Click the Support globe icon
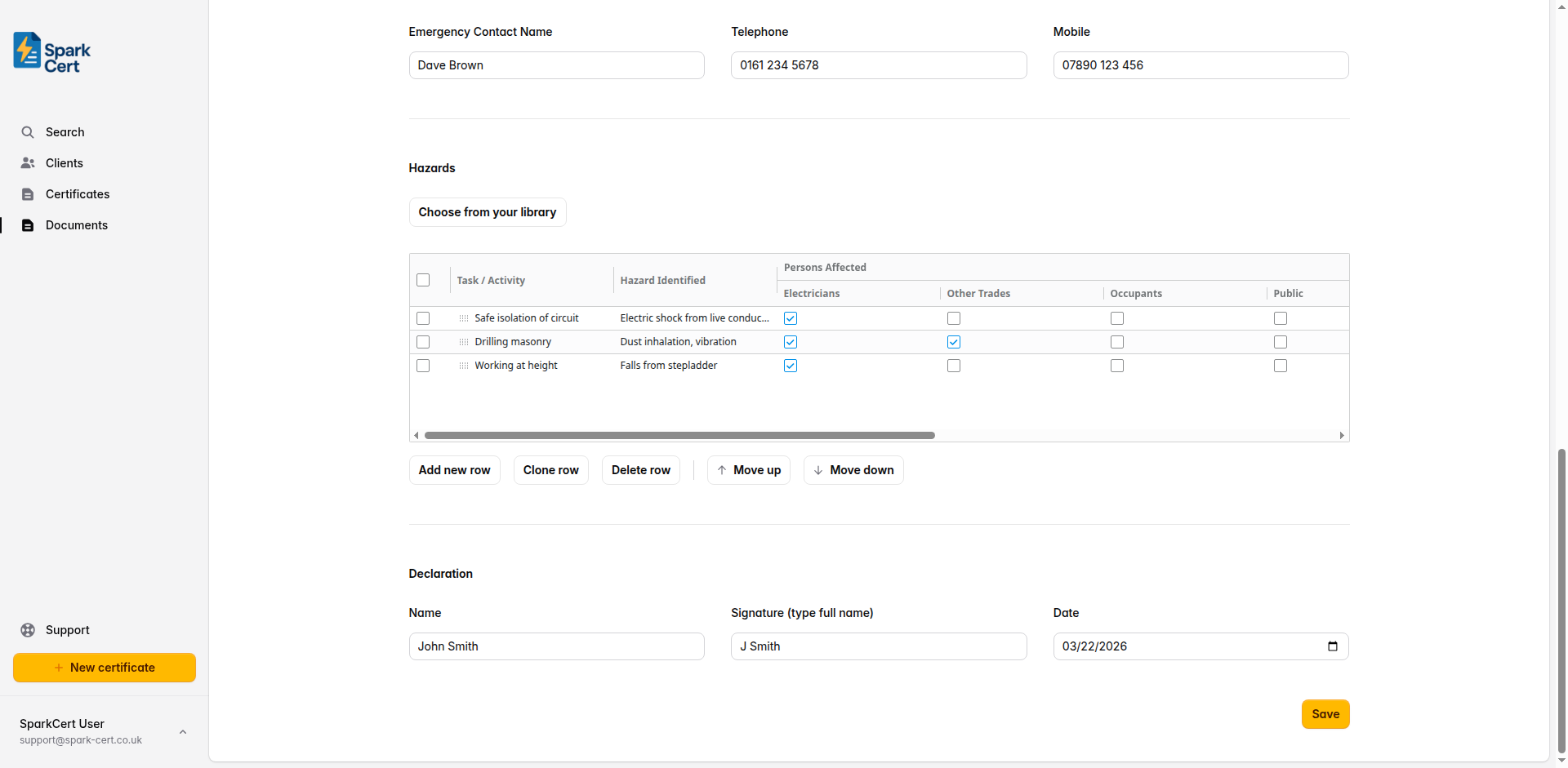The height and width of the screenshot is (768, 1568). (28, 629)
